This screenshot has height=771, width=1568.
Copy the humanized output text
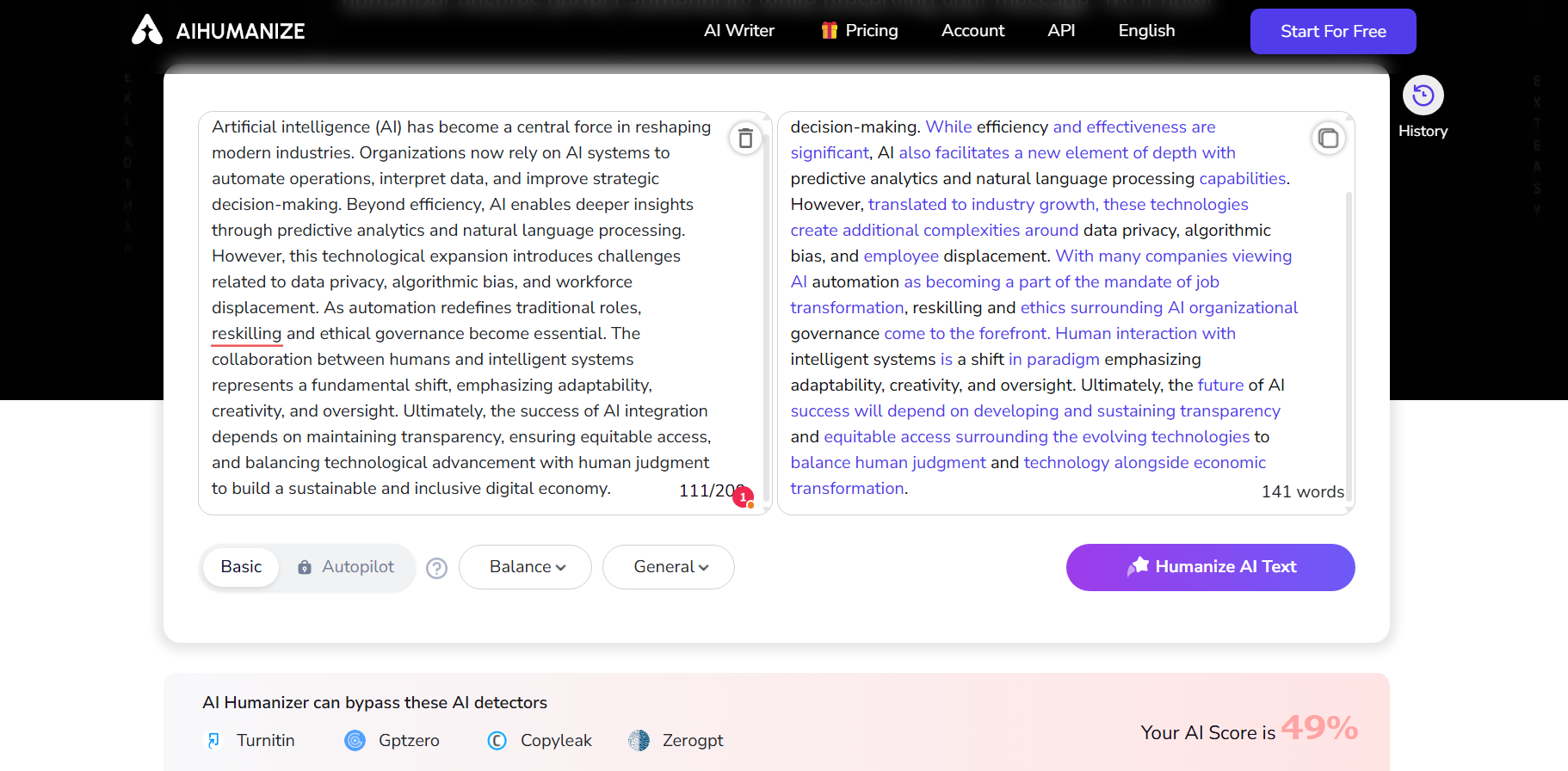pos(1328,138)
